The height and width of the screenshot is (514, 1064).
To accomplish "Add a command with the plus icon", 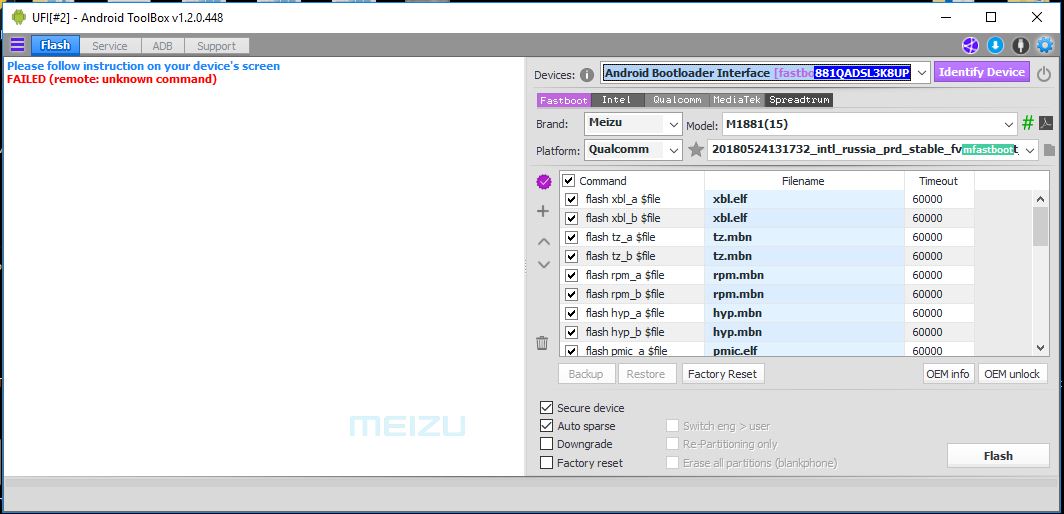I will tap(543, 211).
